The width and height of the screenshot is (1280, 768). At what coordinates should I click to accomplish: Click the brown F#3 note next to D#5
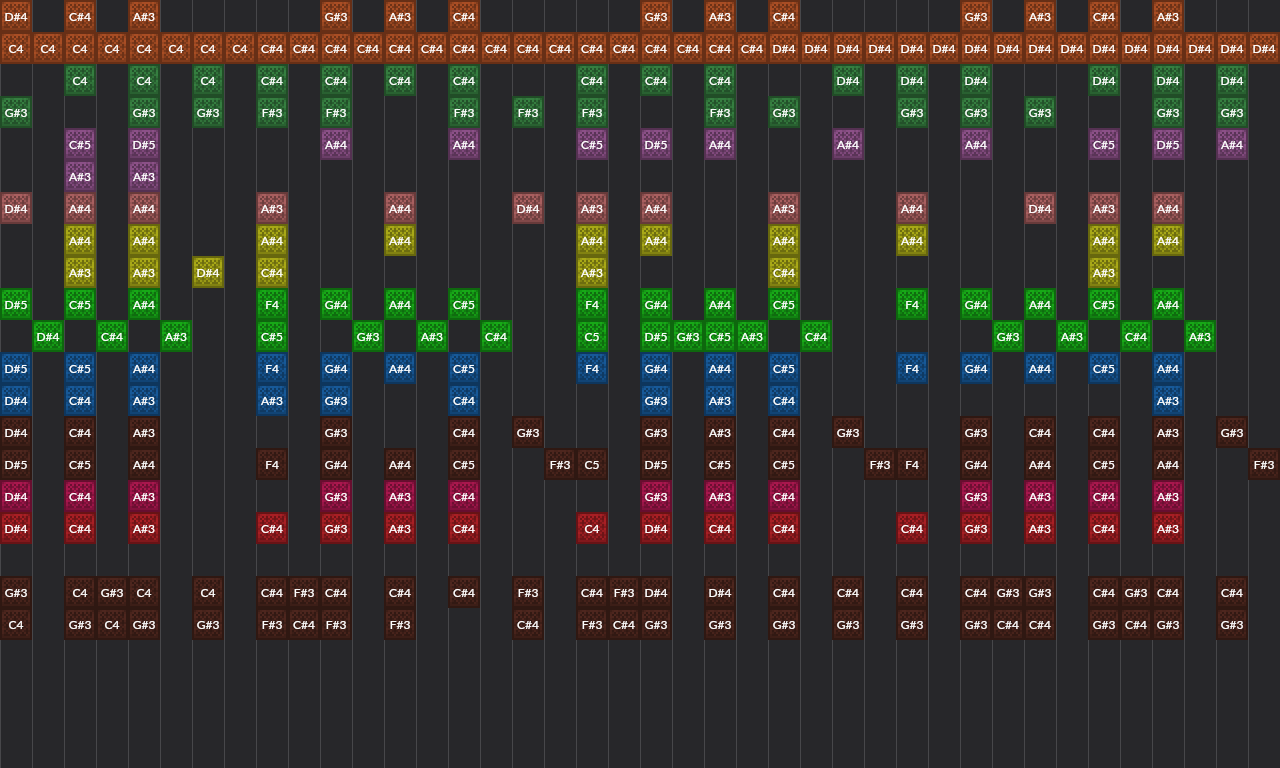click(560, 464)
